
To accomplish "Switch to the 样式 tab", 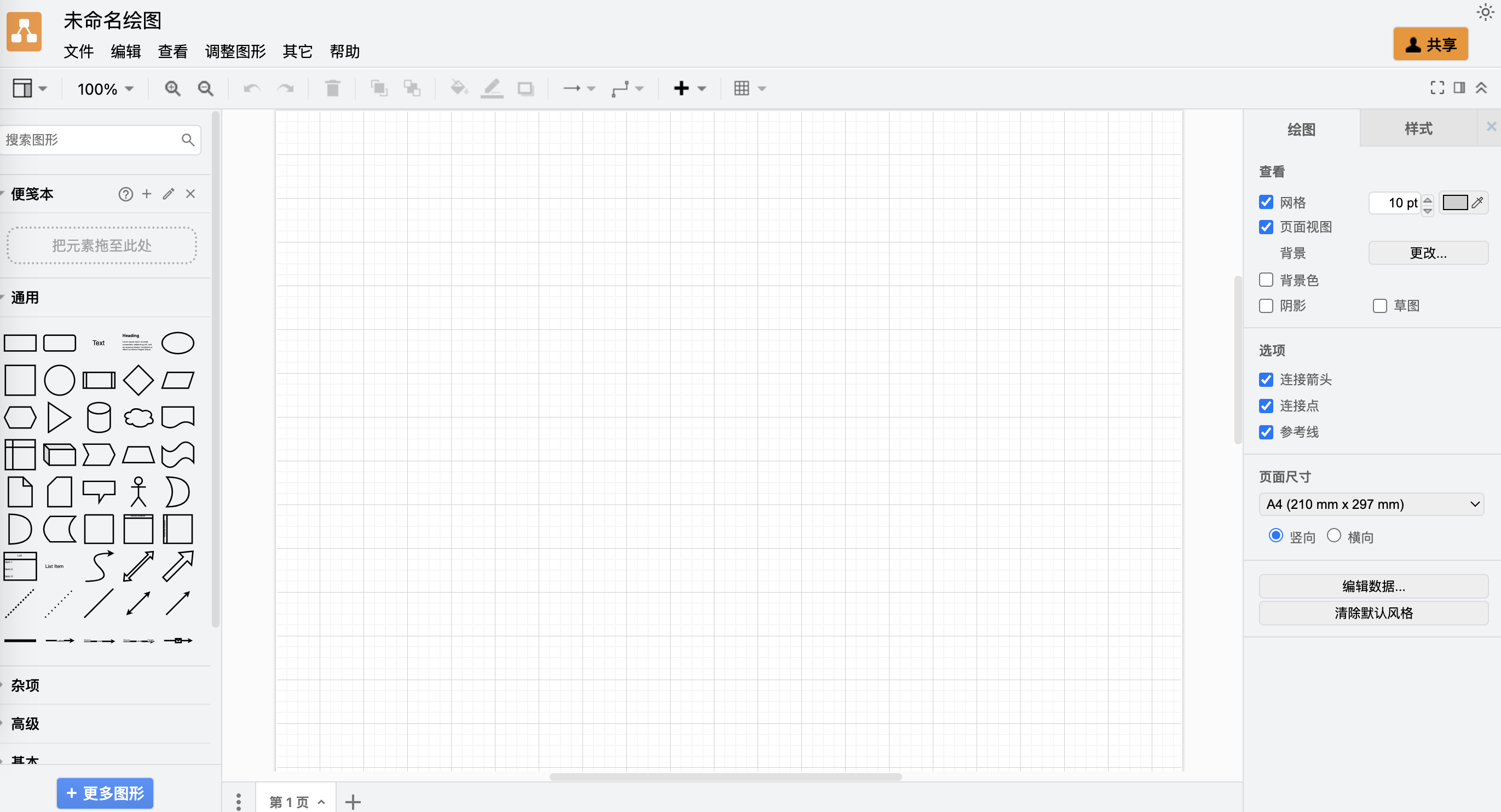I will point(1418,129).
